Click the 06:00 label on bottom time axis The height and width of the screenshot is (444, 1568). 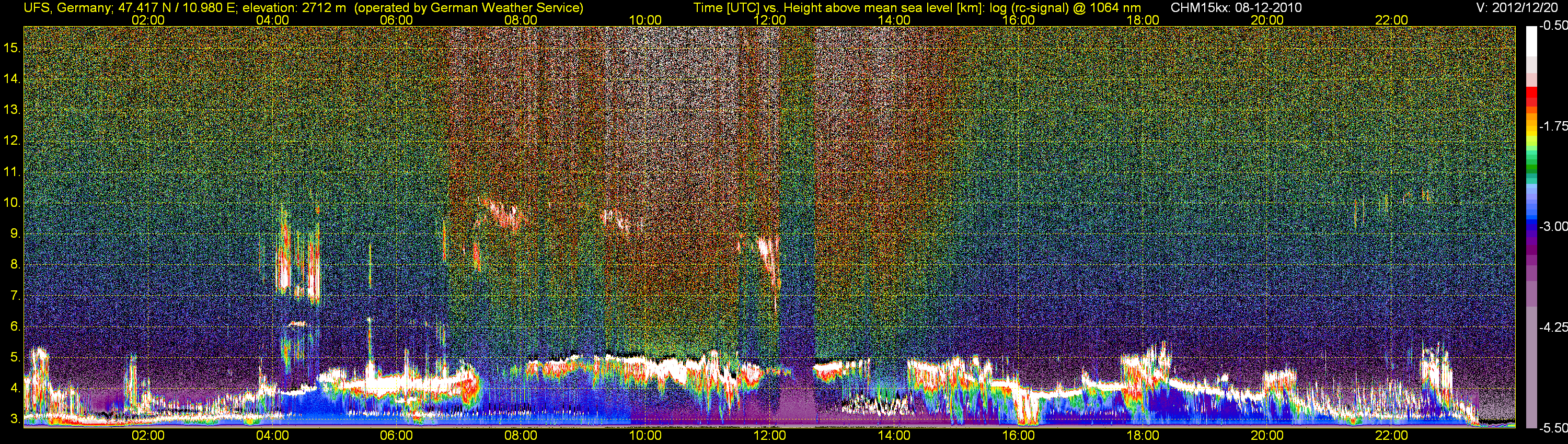point(396,436)
